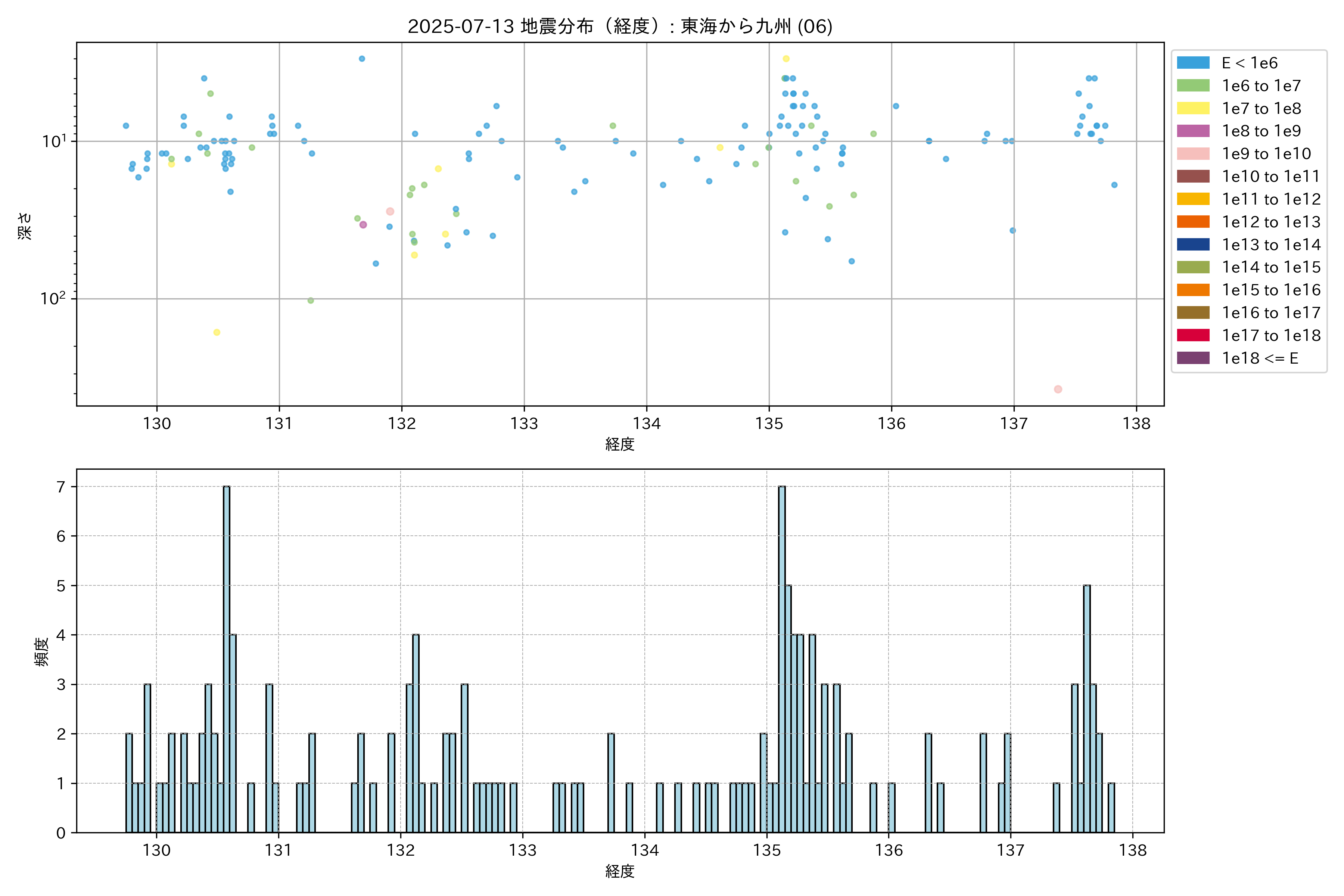The width and height of the screenshot is (1344, 896).
Task: Click the purple 1e8 to 1e9 swatch
Action: pyautogui.click(x=1192, y=131)
